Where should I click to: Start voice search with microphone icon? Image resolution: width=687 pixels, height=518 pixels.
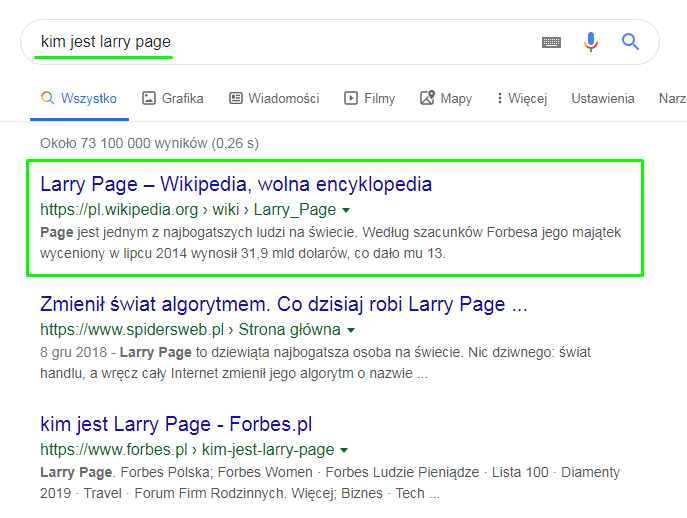pyautogui.click(x=591, y=42)
